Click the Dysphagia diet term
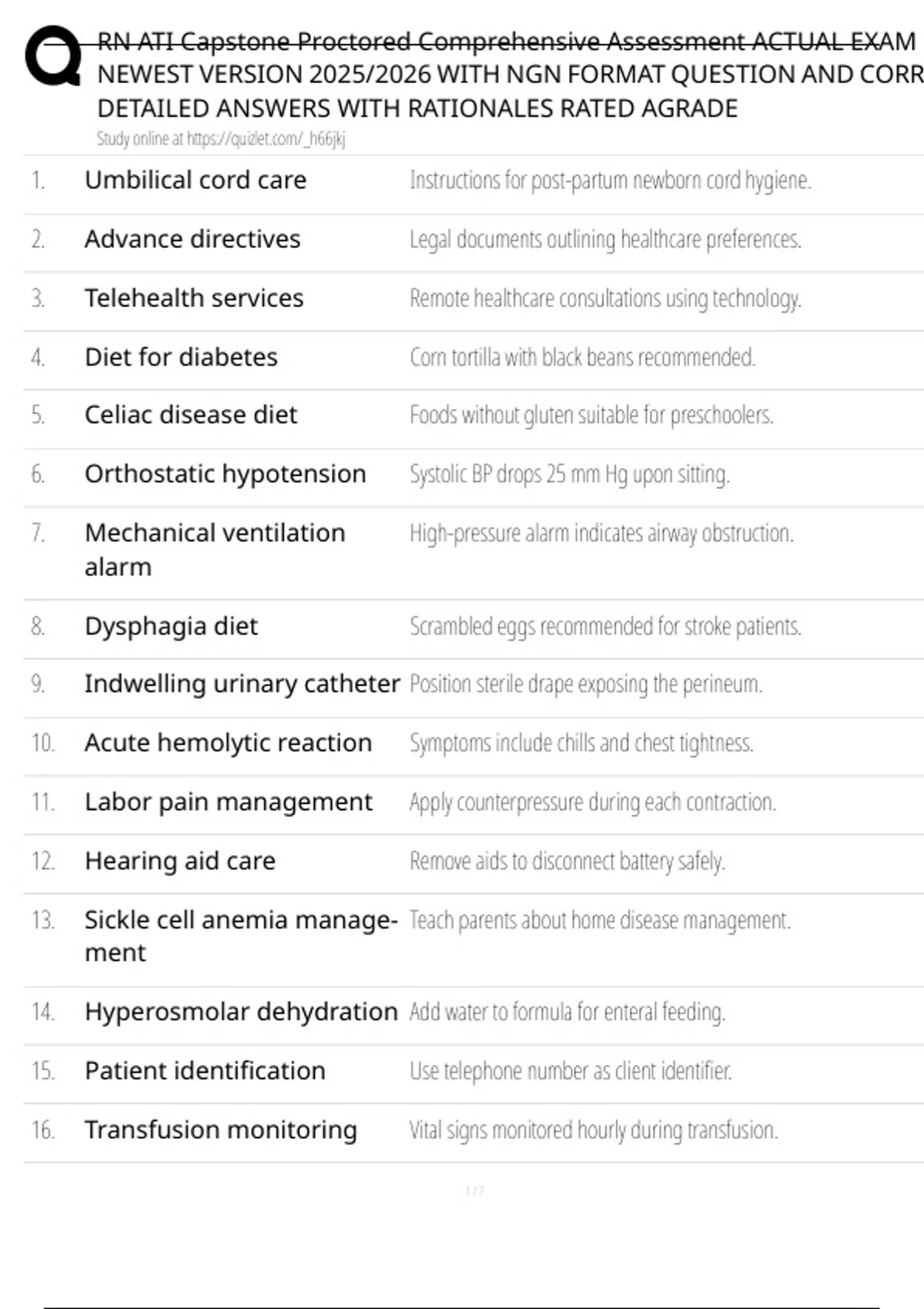The height and width of the screenshot is (1309, 924). coord(171,626)
